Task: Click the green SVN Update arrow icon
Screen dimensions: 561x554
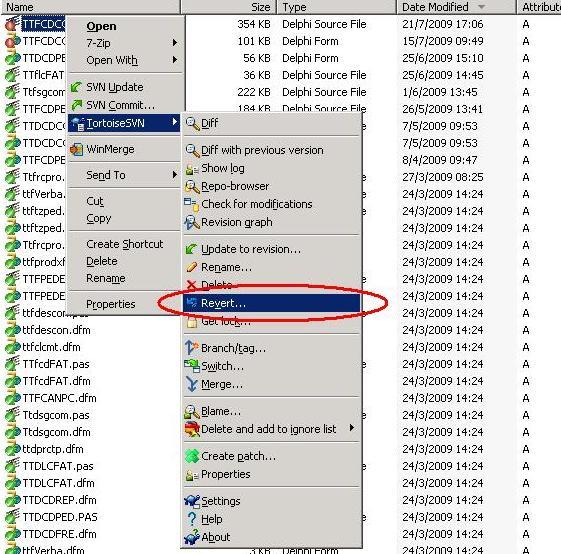Action: click(x=76, y=87)
